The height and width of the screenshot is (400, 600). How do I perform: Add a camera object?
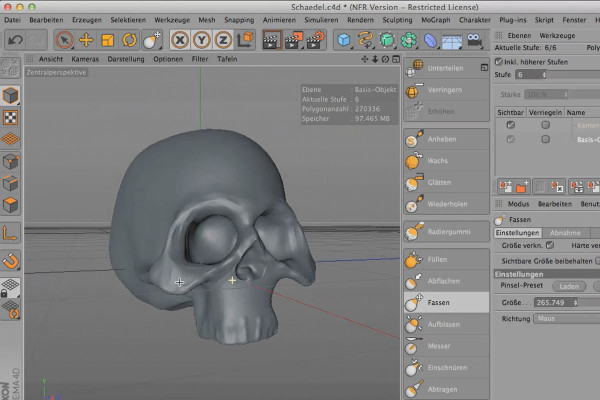474,40
